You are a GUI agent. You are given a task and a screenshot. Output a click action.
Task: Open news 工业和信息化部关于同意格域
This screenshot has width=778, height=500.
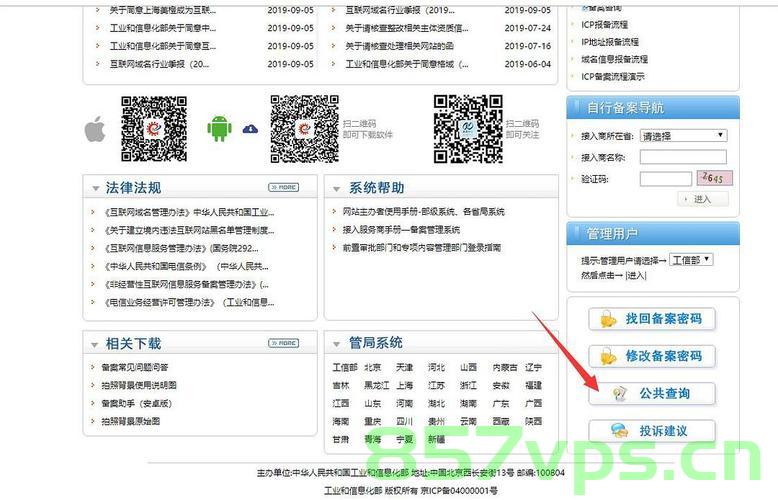(x=407, y=64)
